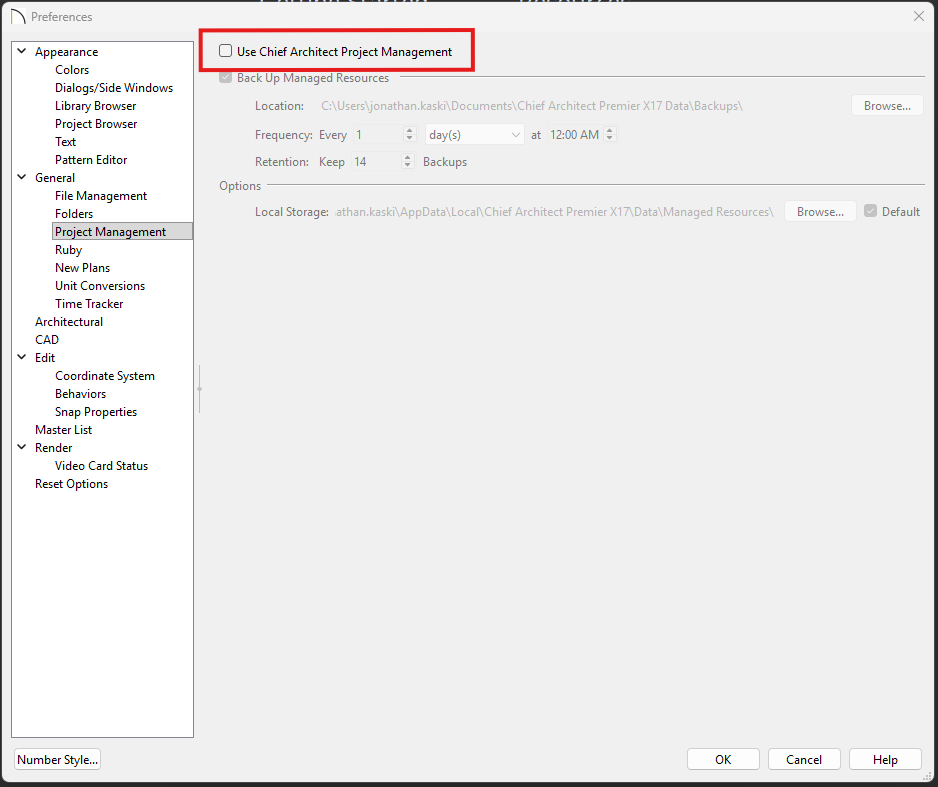Viewport: 938px width, 787px height.
Task: Open the Number Style dialog
Action: point(58,759)
